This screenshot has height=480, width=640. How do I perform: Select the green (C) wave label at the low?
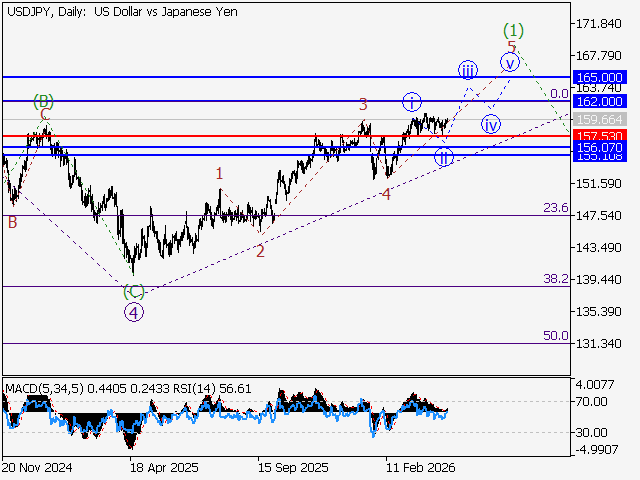point(133,292)
